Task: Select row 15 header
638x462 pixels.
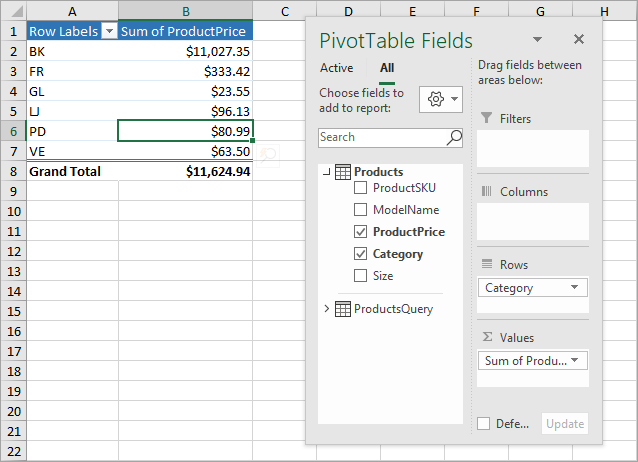Action: tap(13, 311)
